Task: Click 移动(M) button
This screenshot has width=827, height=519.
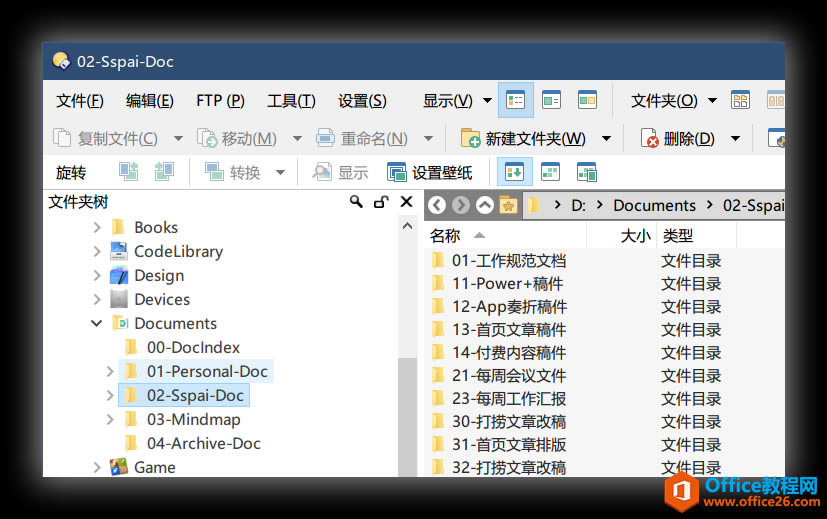Action: pos(237,138)
